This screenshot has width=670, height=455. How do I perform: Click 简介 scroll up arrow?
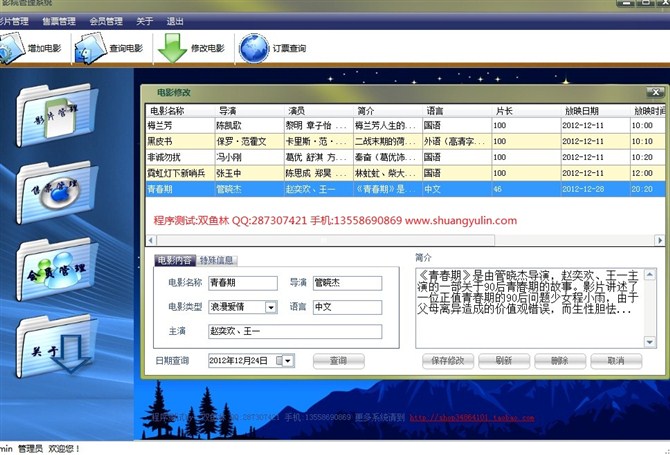click(650, 274)
